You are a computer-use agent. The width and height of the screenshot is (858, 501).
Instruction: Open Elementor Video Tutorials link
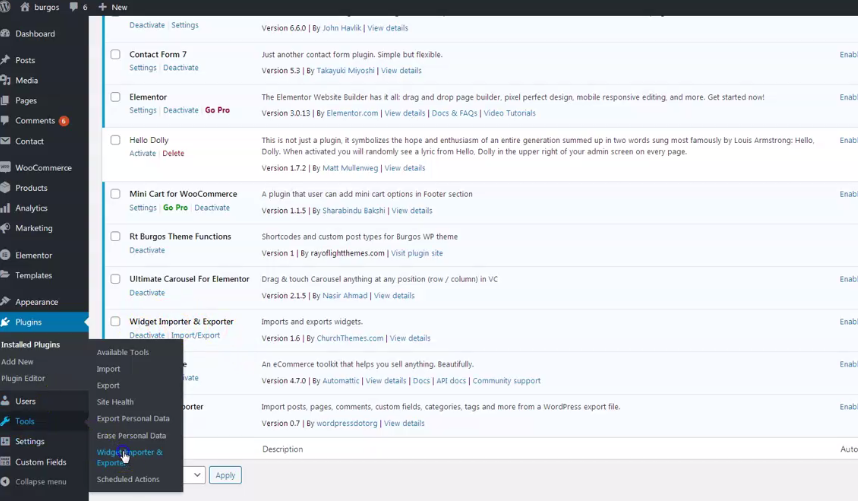click(509, 113)
